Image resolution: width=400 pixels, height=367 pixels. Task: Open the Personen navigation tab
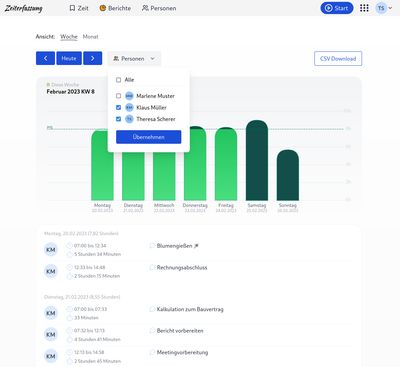coord(159,8)
